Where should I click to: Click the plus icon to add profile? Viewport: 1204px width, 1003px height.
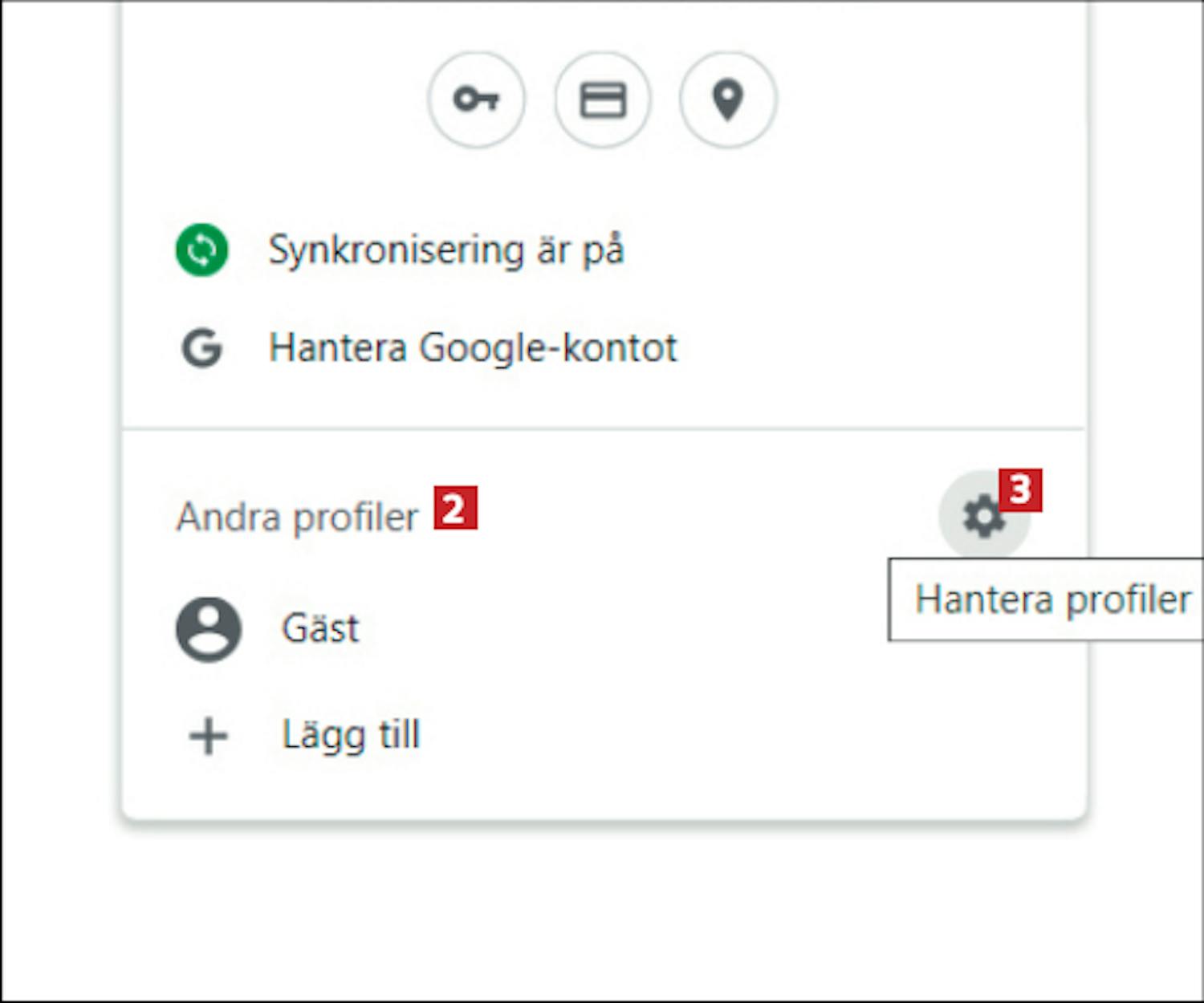[x=209, y=736]
